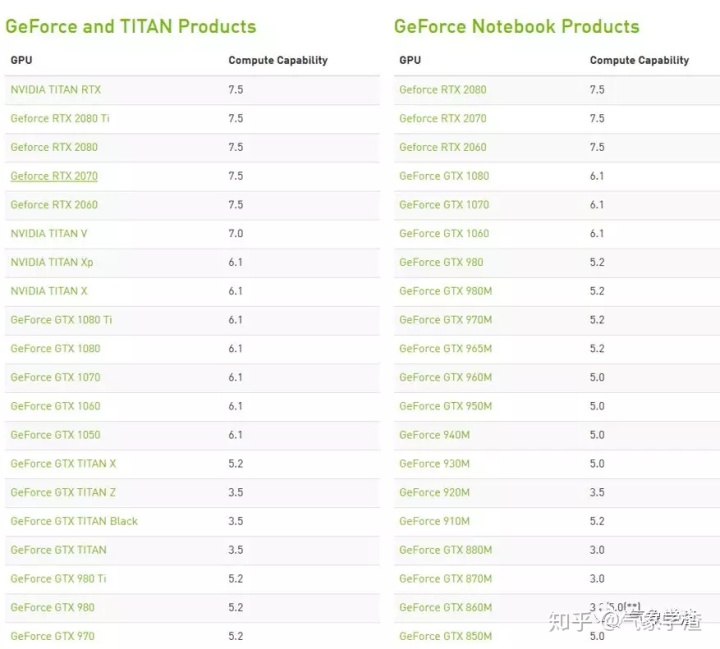This screenshot has height=649, width=720.
Task: Open the GeForce 910M link
Action: 434,521
